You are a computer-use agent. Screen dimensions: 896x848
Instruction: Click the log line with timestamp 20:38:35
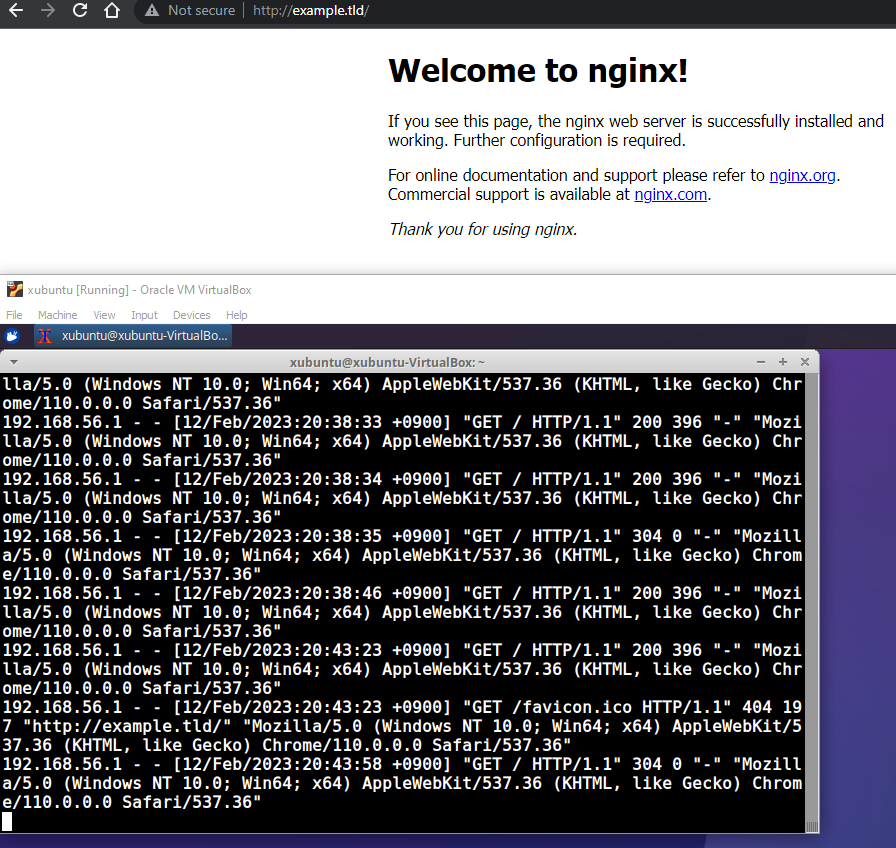click(x=402, y=555)
